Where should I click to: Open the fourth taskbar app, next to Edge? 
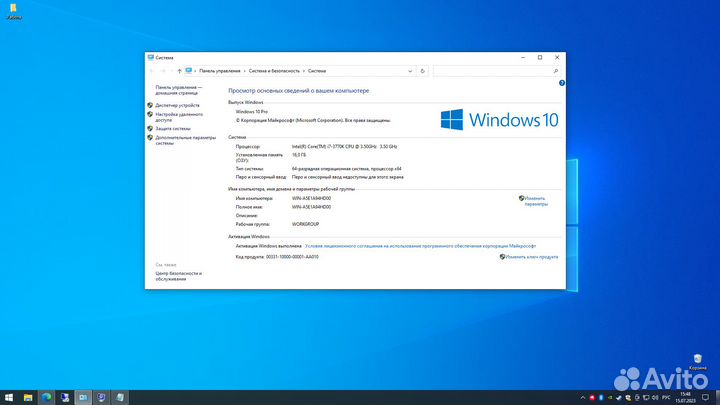(65, 398)
